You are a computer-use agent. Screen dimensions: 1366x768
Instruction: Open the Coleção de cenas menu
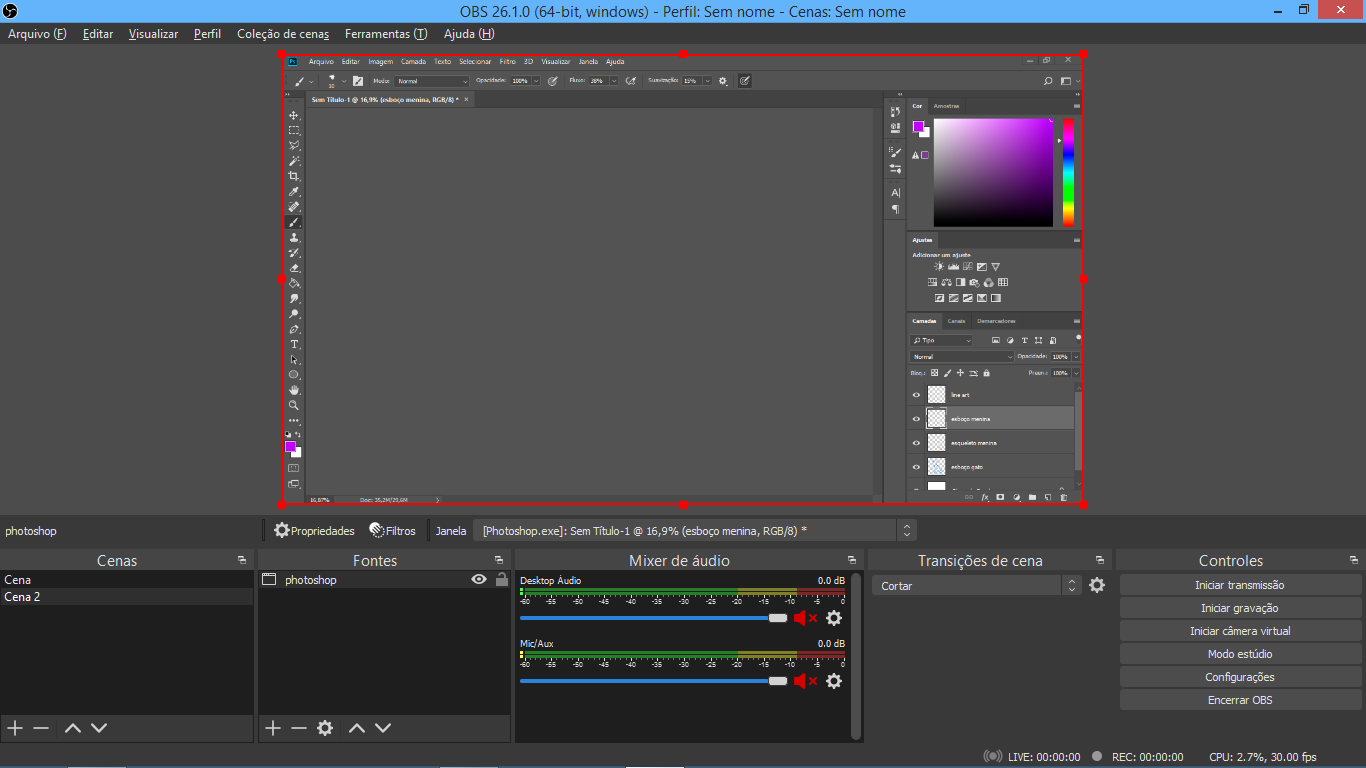point(283,34)
